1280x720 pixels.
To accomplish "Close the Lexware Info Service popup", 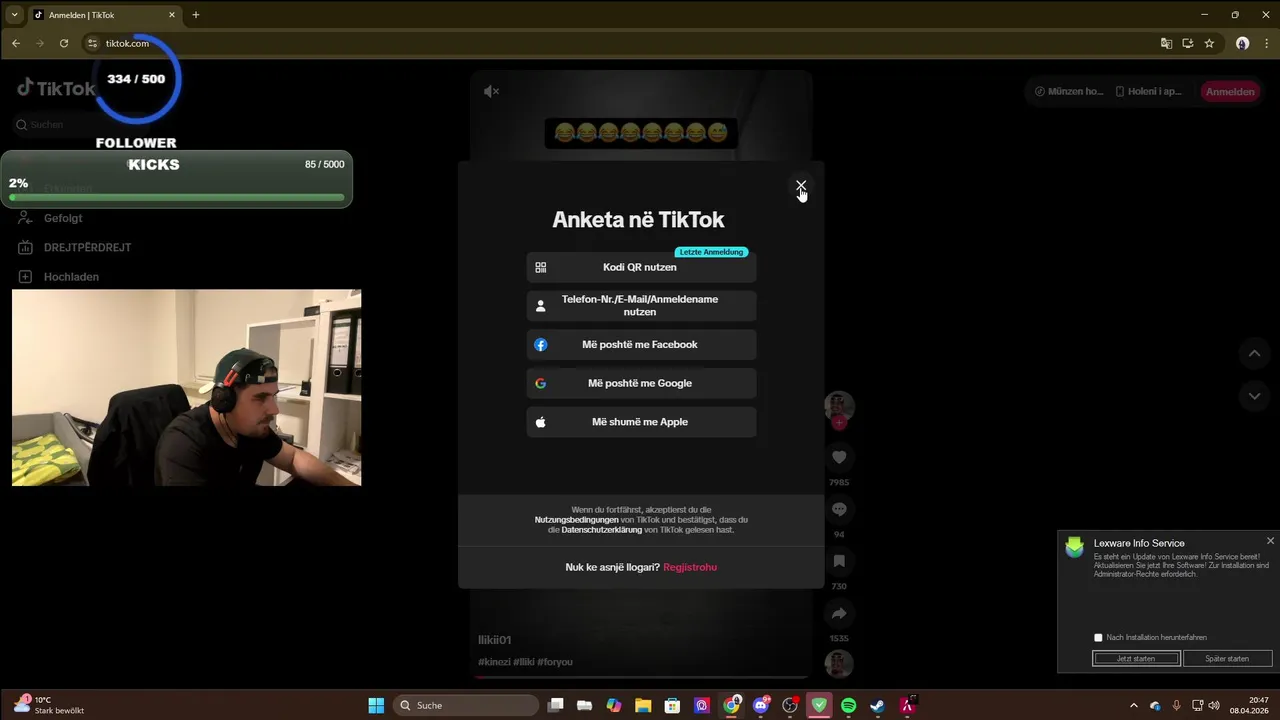I will coord(1270,541).
